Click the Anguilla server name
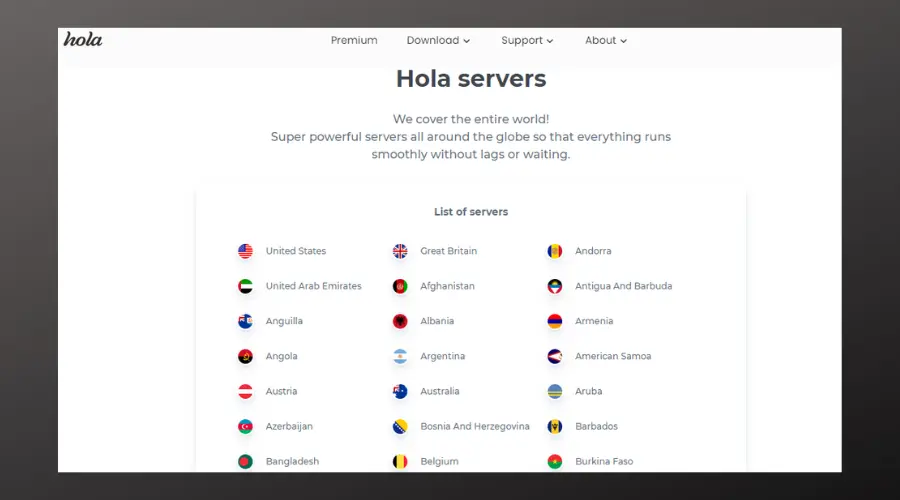This screenshot has height=500, width=900. point(284,321)
